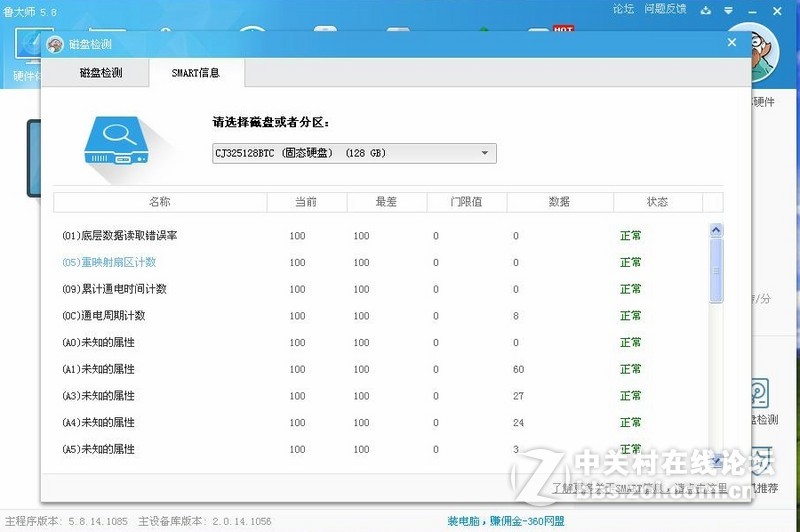Click the data value 60 for A1
800x532 pixels.
(x=518, y=369)
